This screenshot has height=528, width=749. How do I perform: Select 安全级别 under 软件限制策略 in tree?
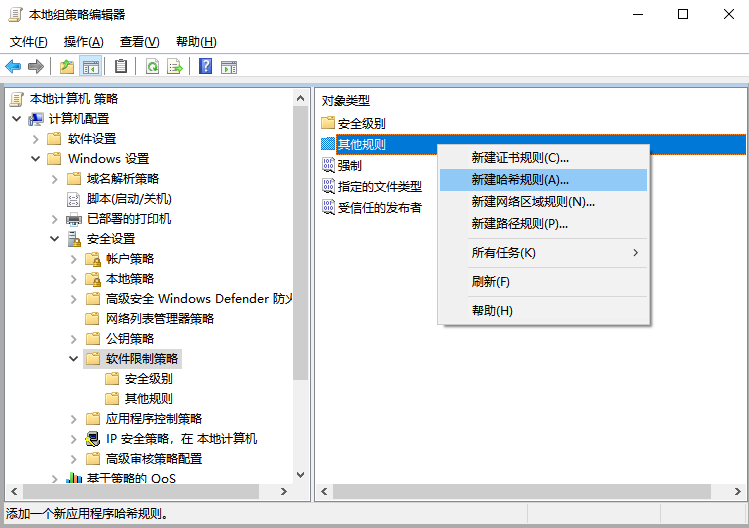click(x=149, y=379)
